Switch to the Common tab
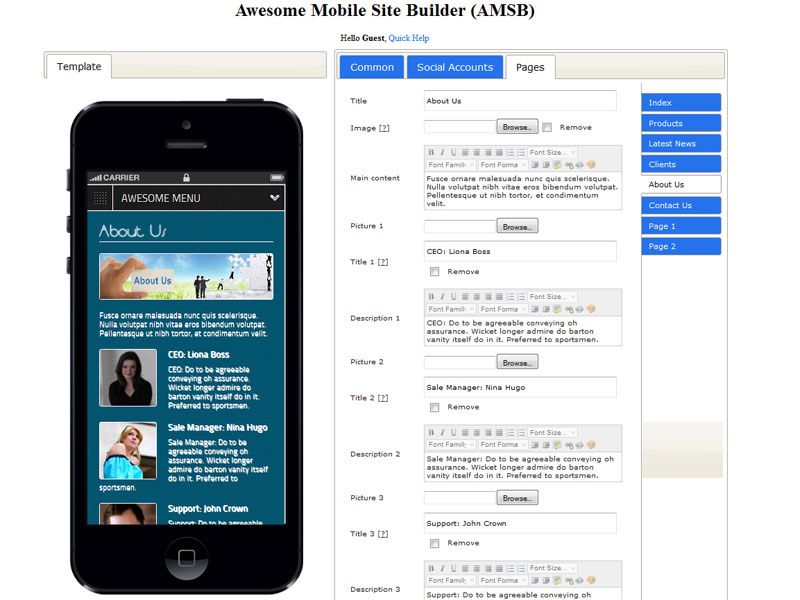This screenshot has height=600, width=800. (372, 67)
